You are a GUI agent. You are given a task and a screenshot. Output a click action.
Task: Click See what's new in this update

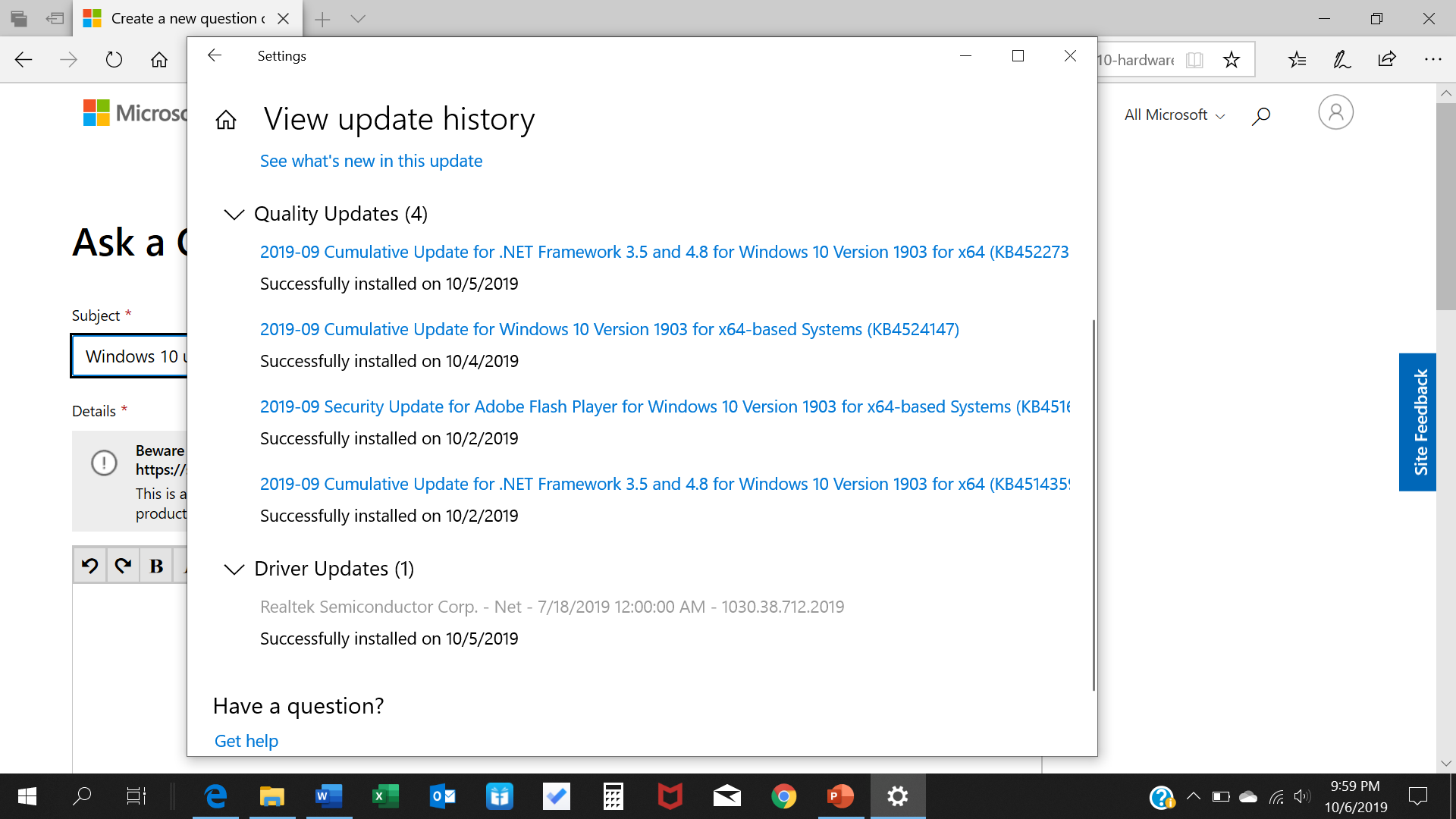[x=371, y=161]
